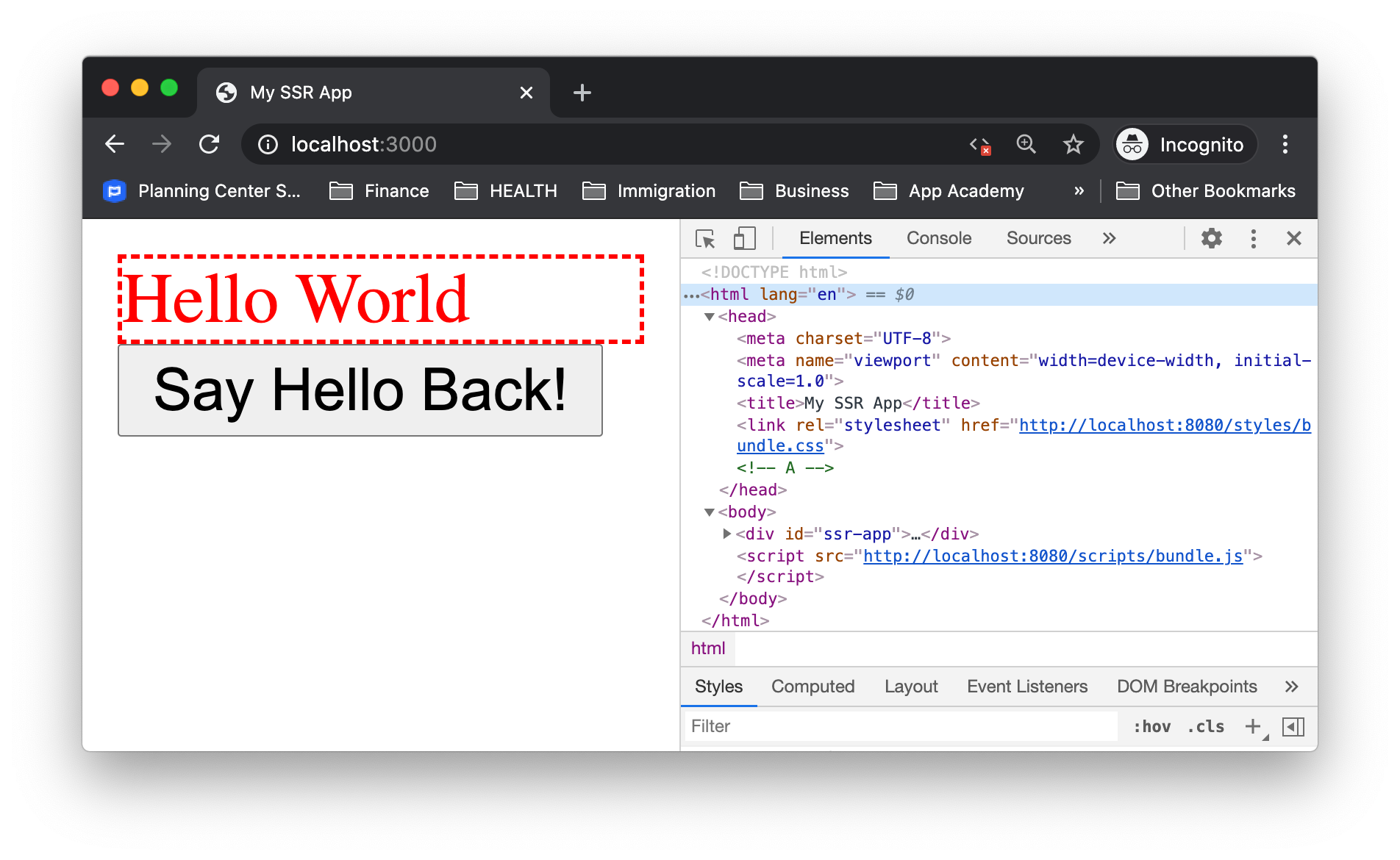Screen dimensions: 1400x860
Task: Open the zoom magnifier in the address bar
Action: tap(1026, 144)
